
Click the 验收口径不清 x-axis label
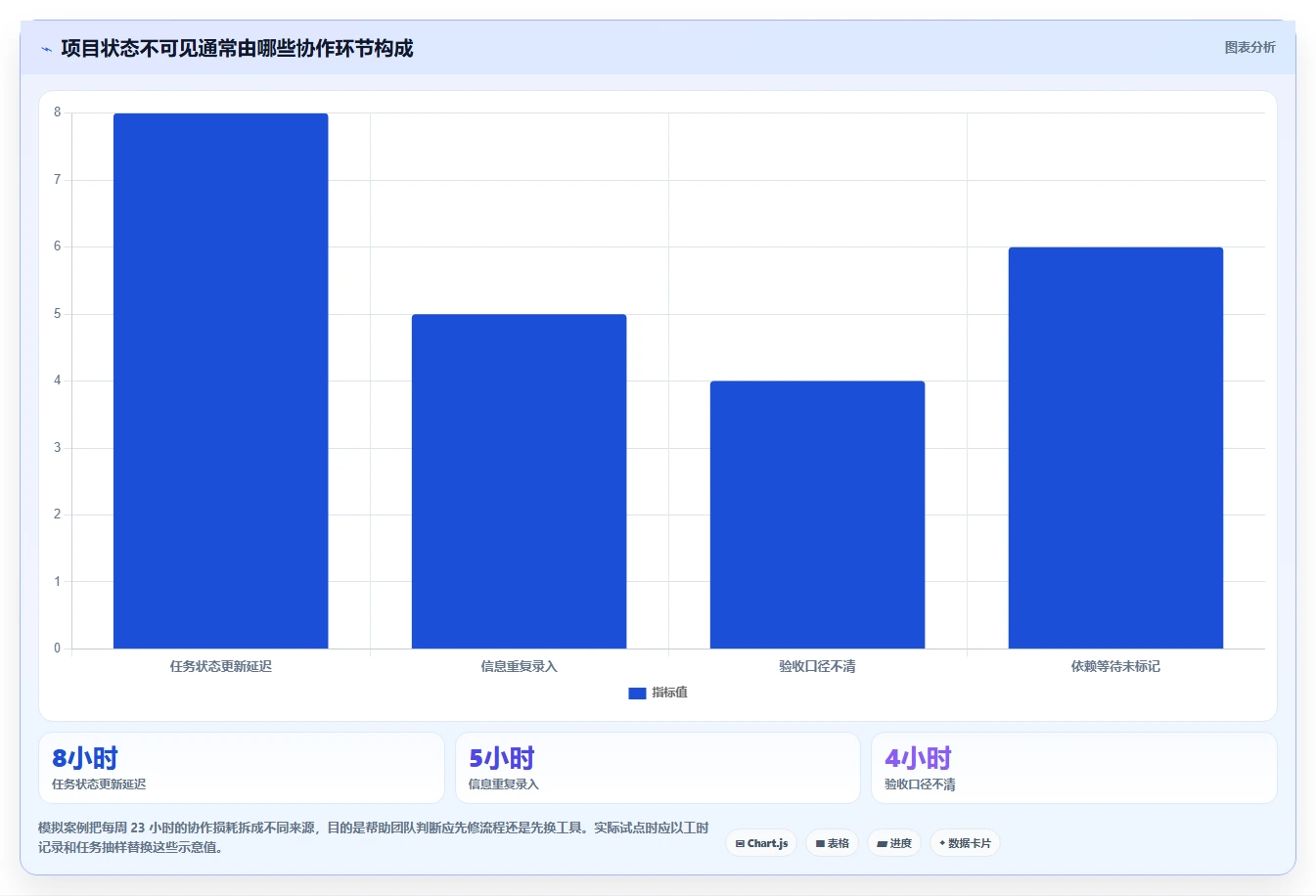pyautogui.click(x=817, y=666)
